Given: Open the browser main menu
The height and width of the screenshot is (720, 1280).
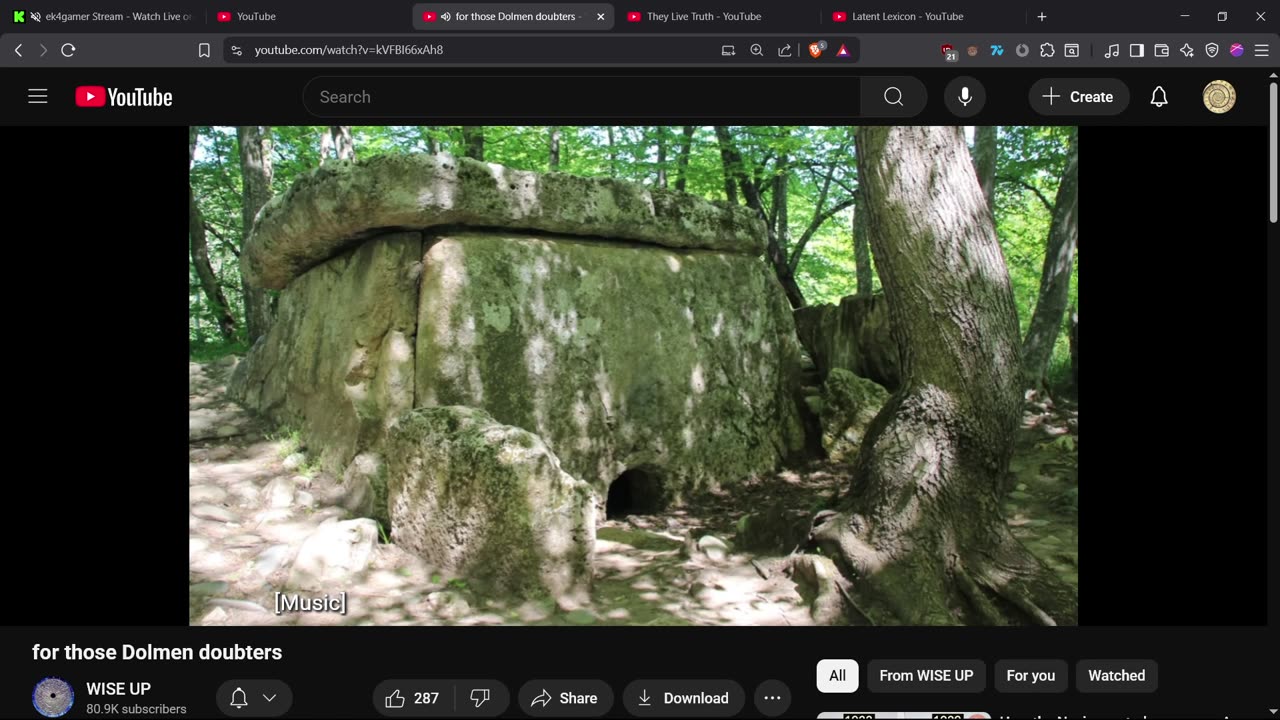Looking at the screenshot, I should (x=1262, y=50).
